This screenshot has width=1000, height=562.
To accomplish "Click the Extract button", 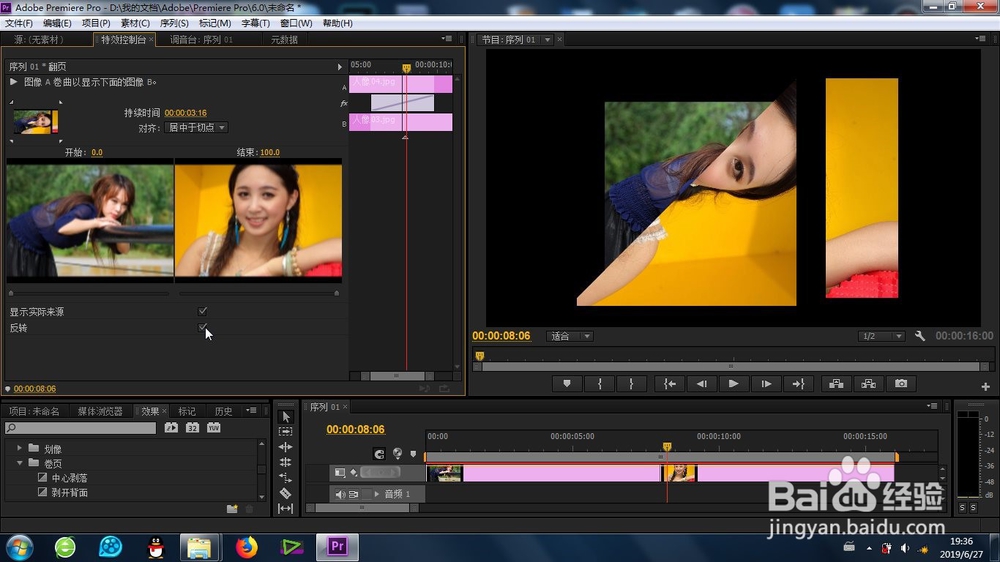I will [x=869, y=383].
